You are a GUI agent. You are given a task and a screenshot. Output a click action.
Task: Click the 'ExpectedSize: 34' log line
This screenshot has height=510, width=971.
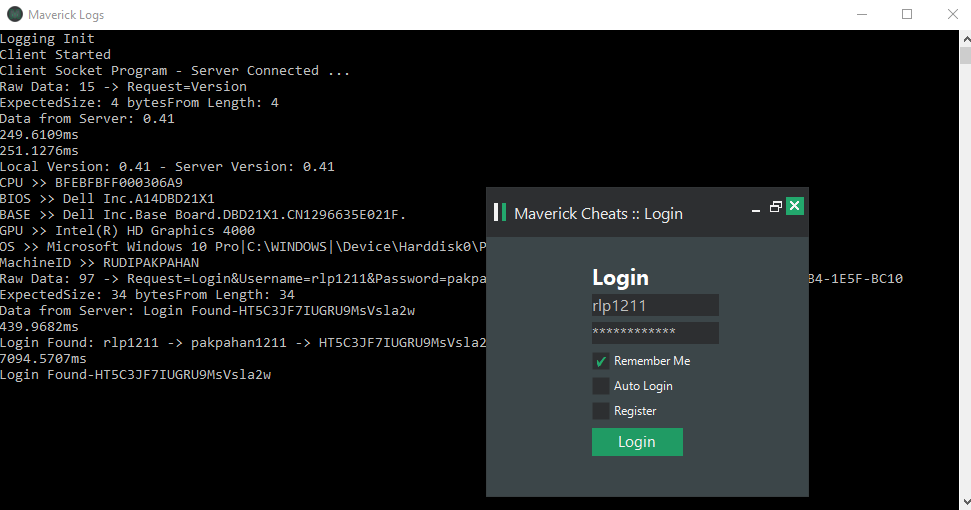(147, 295)
